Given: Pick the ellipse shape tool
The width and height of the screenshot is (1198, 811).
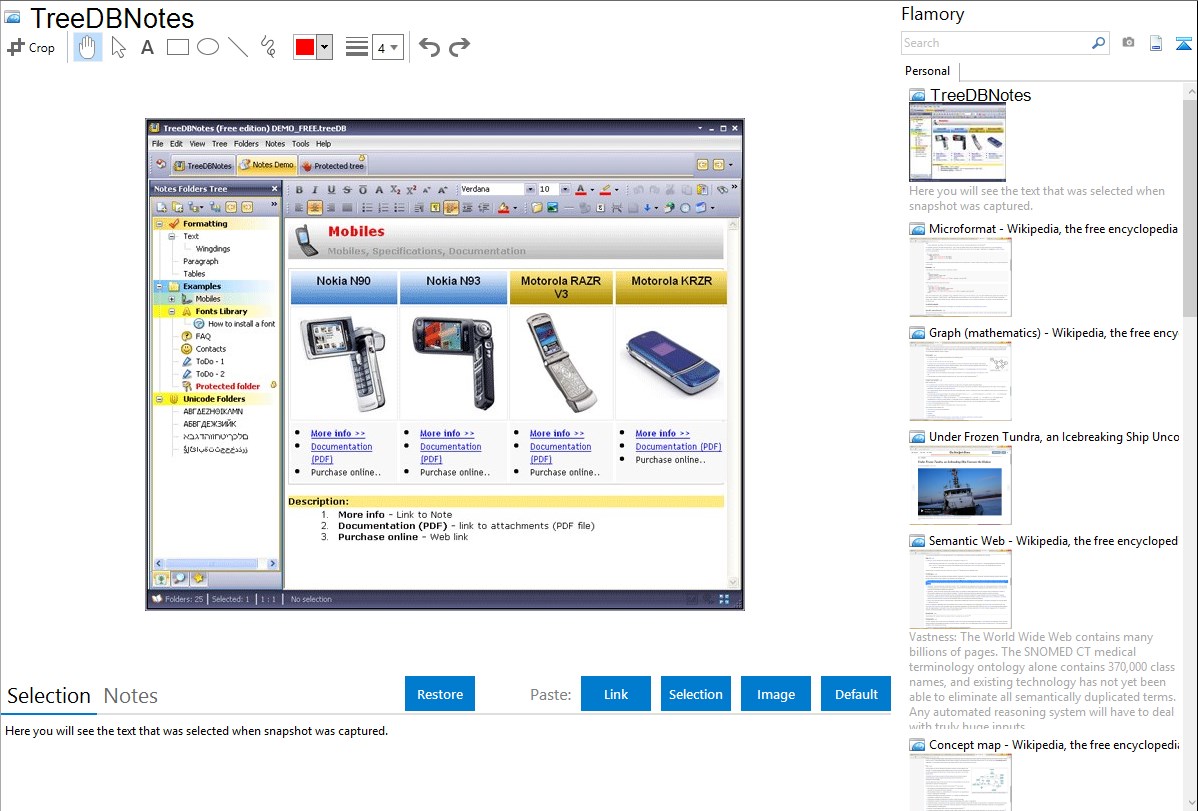Looking at the screenshot, I should [x=208, y=47].
